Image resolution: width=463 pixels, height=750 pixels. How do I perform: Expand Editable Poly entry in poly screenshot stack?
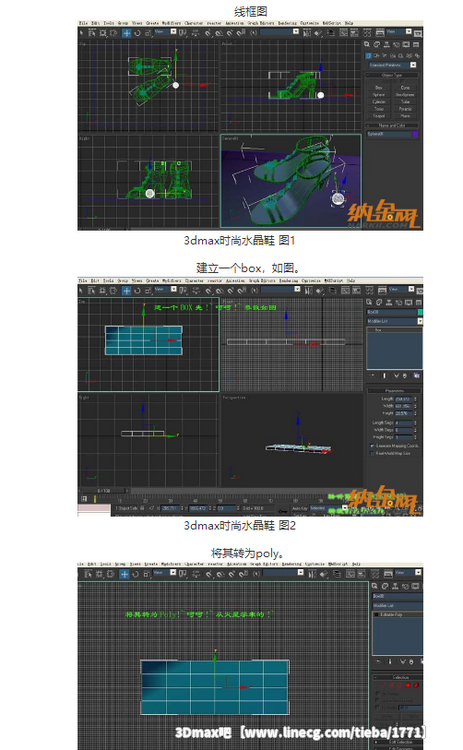(x=376, y=615)
